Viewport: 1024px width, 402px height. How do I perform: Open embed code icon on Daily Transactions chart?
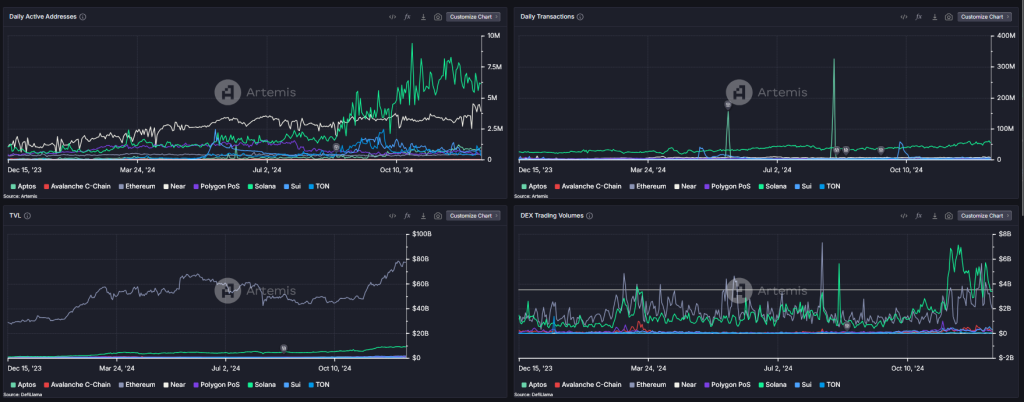(904, 17)
